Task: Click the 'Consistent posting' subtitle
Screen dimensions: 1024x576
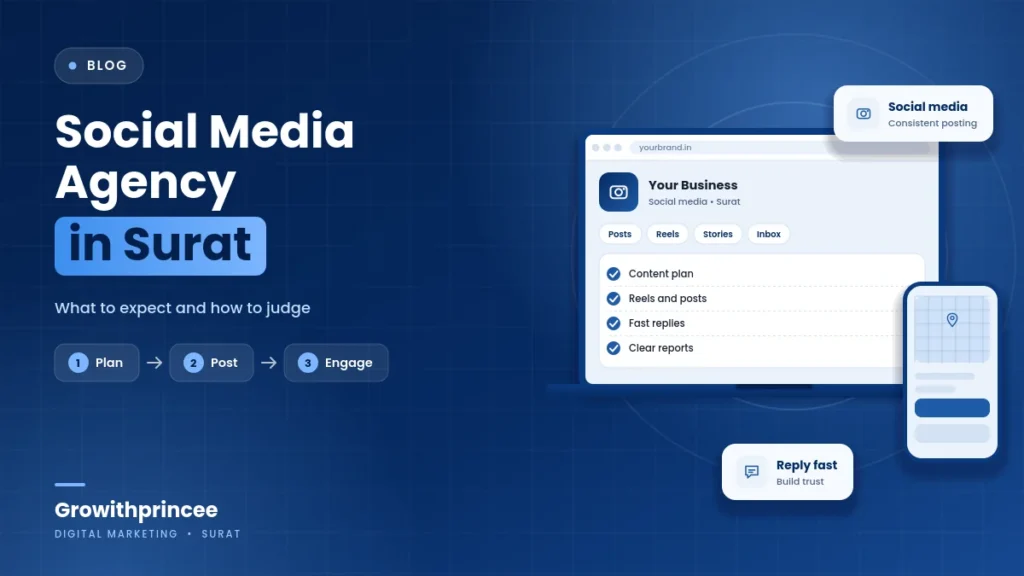Action: (x=933, y=123)
